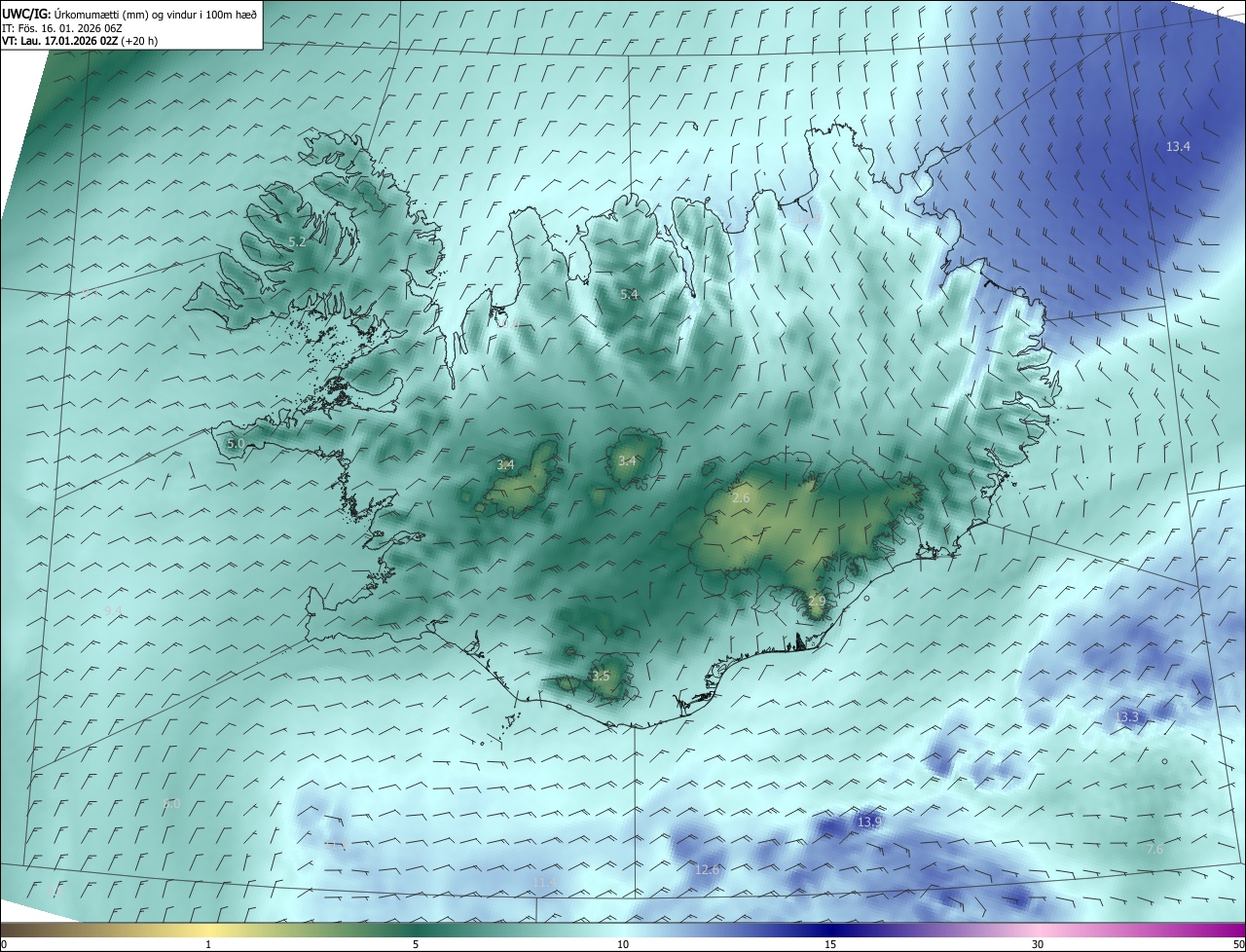Screen dimensions: 1246x952
Task: Click the 8.0 value label
Action: [172, 804]
